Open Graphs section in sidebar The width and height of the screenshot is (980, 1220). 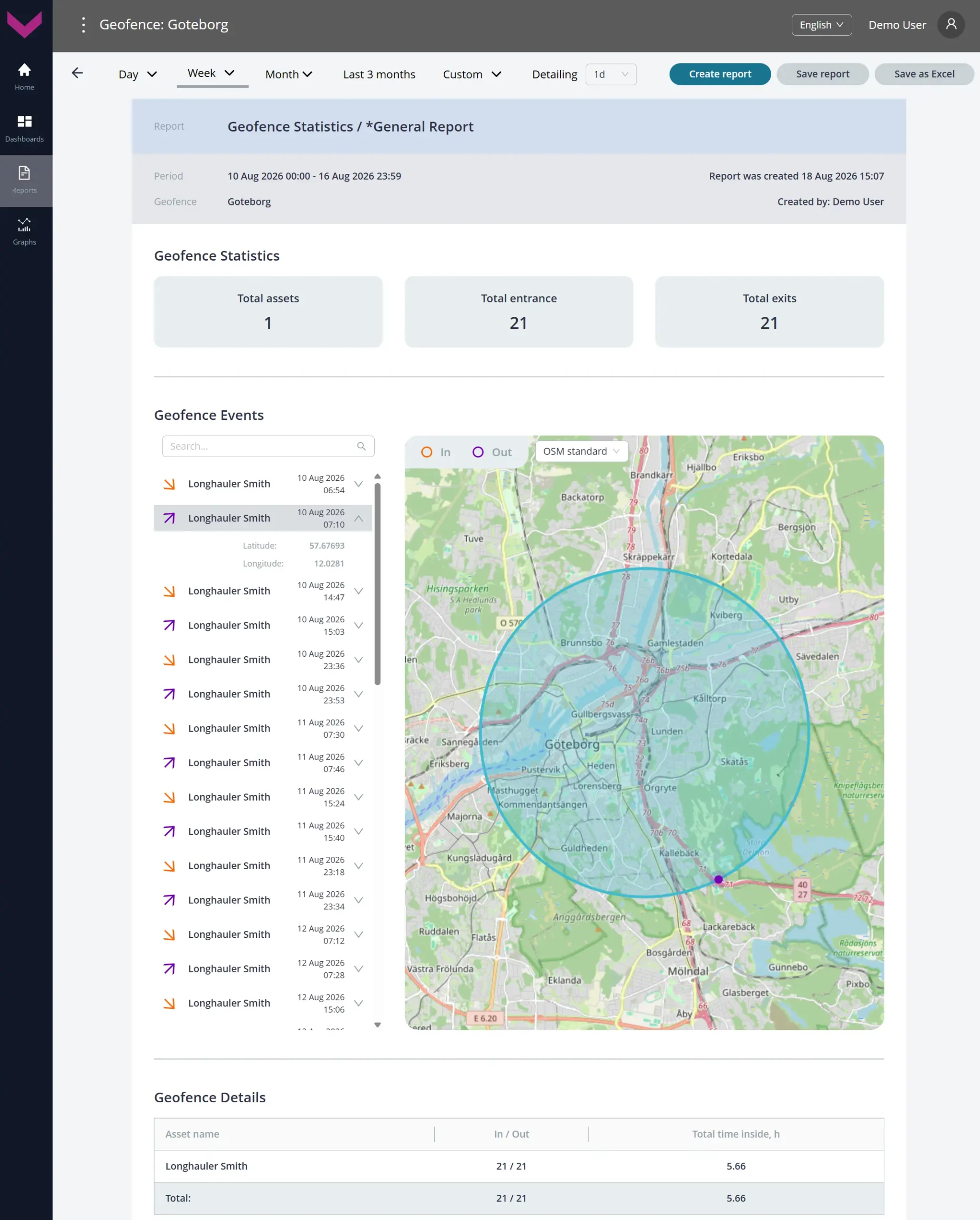(x=24, y=232)
